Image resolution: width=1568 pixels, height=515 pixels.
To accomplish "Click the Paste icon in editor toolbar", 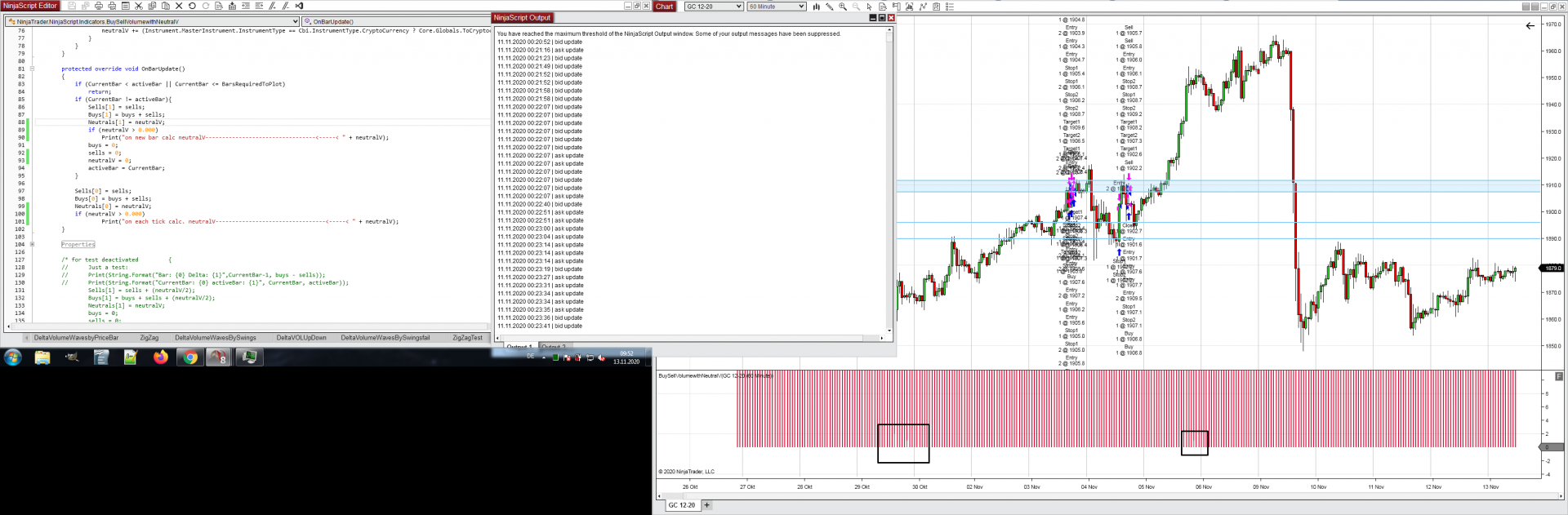I will click(165, 6).
